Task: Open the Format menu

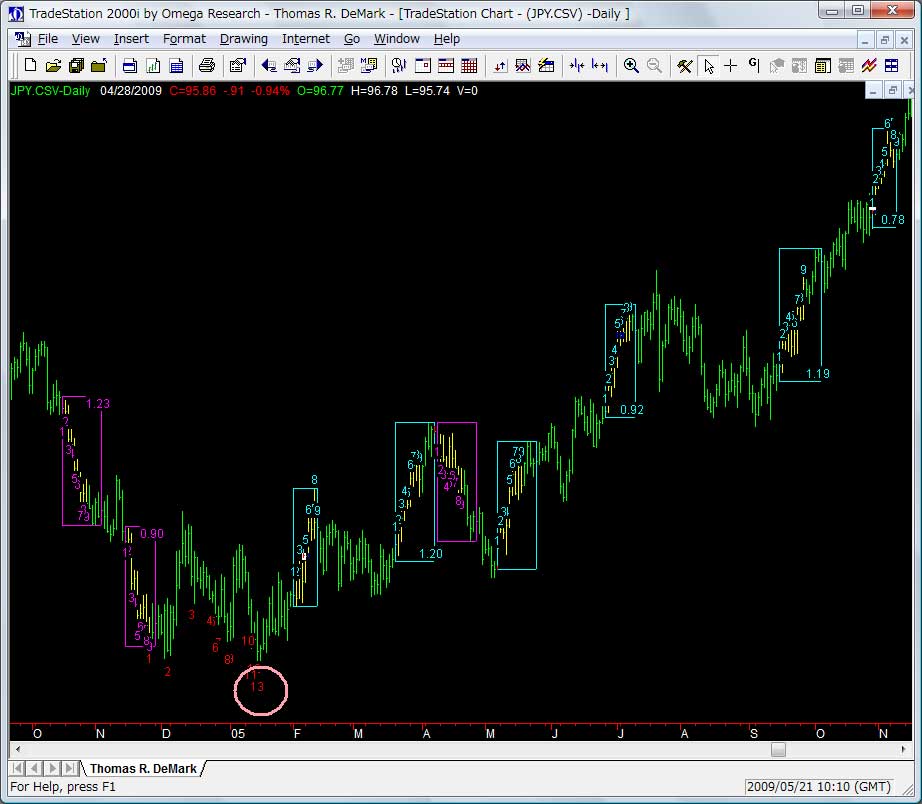Action: coord(184,39)
